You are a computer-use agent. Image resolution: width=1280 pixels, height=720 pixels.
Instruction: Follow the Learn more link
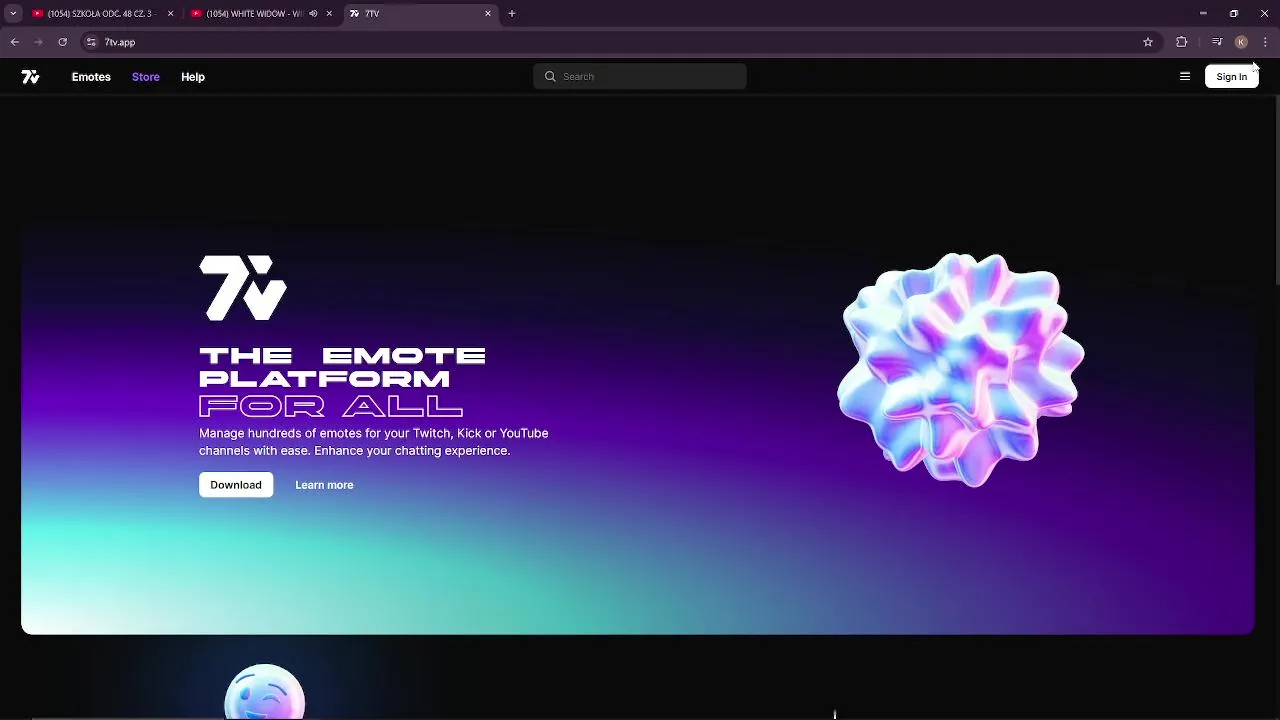(324, 485)
